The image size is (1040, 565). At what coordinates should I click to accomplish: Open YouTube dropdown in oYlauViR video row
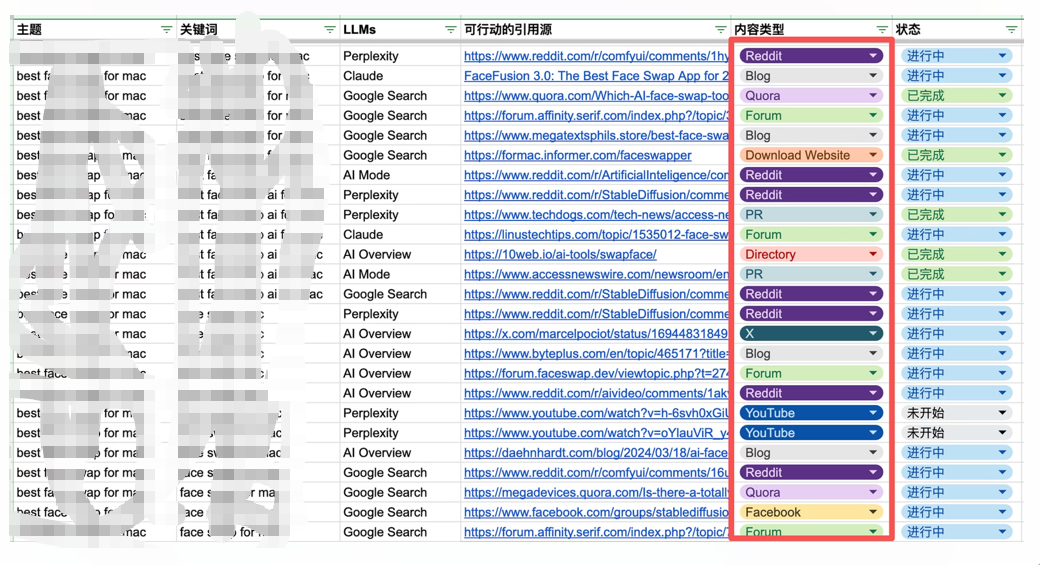coord(811,433)
